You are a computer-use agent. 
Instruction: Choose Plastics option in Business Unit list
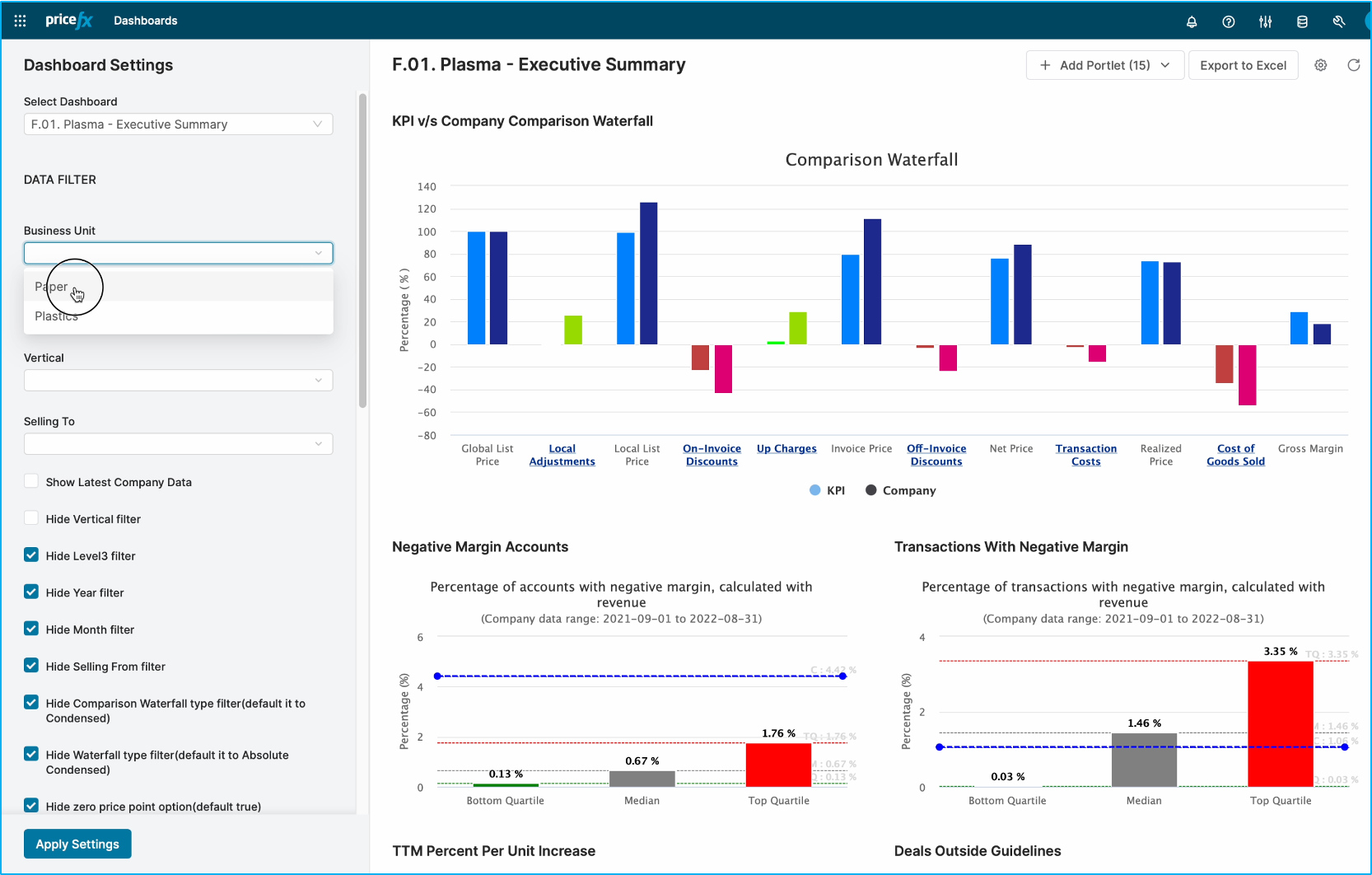[x=56, y=316]
